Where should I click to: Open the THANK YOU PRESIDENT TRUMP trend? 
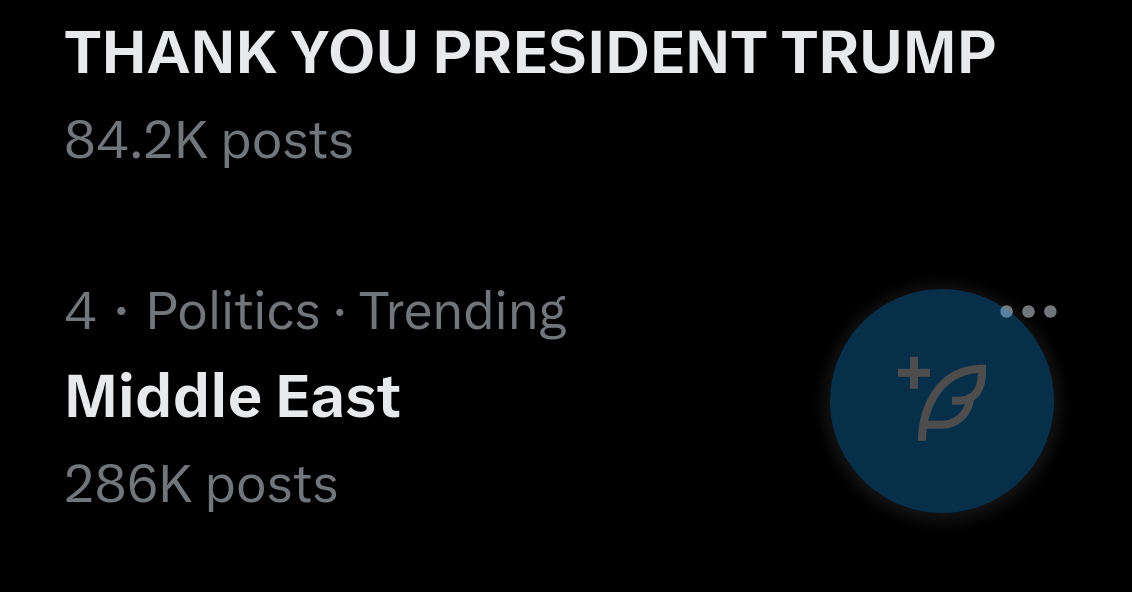pos(530,52)
